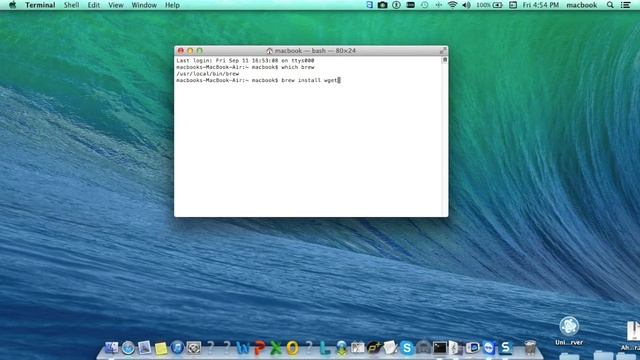Open Spotlight search magnifier
Viewport: 640px width, 360px height.
click(610, 5)
